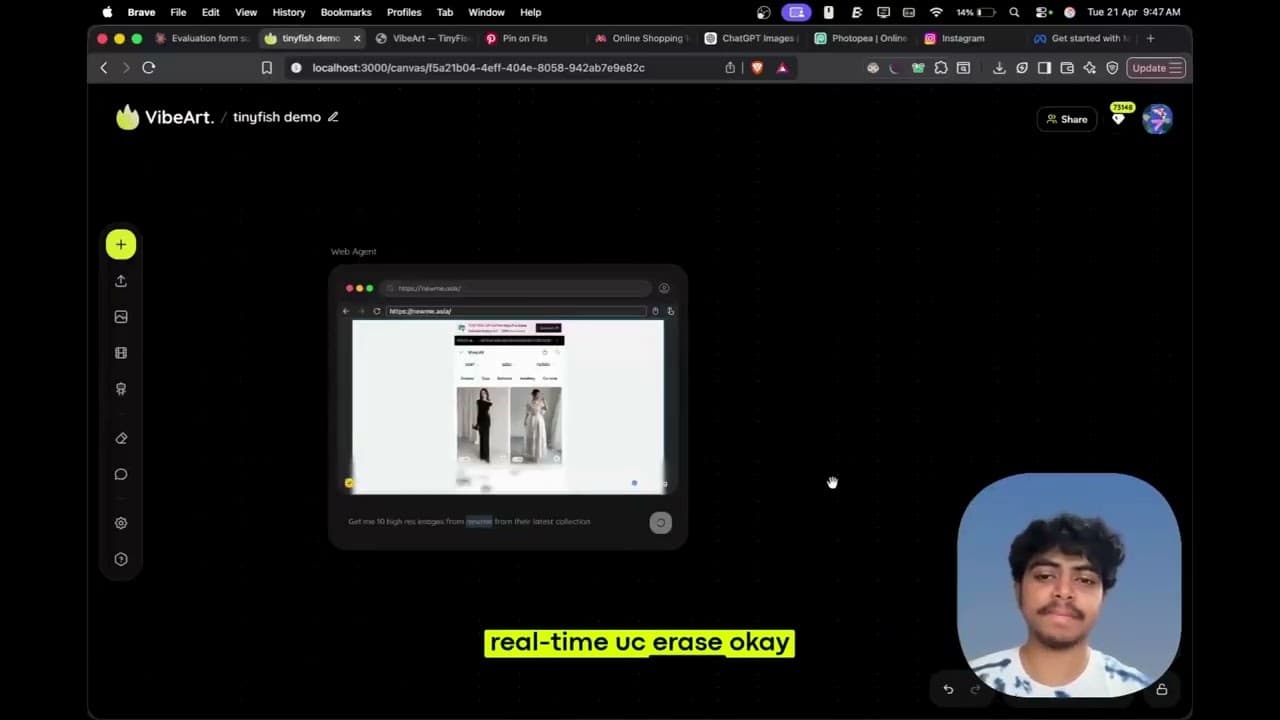The width and height of the screenshot is (1280, 720).
Task: Click the yellow plus add button
Action: click(x=121, y=244)
